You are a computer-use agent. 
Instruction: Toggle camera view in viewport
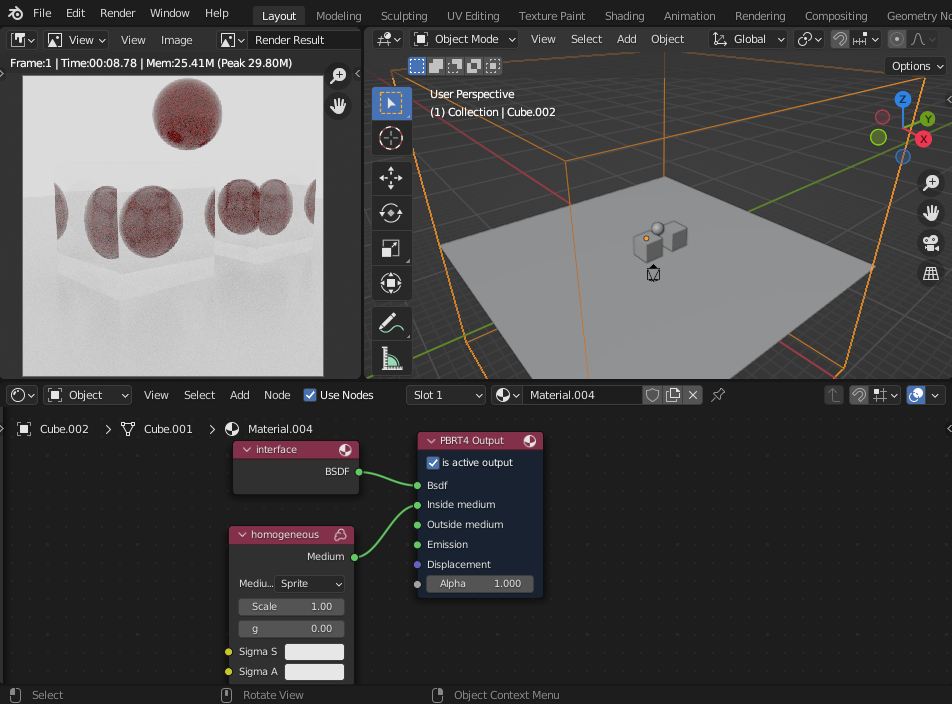click(x=931, y=242)
